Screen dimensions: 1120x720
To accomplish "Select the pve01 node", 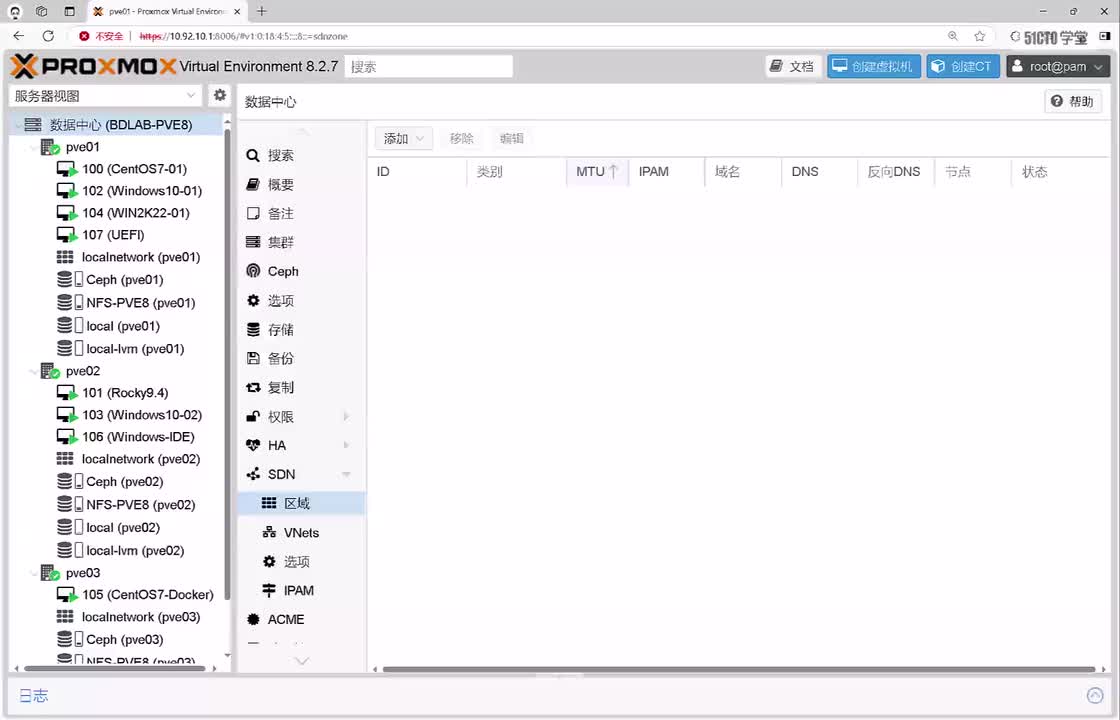I will click(82, 147).
